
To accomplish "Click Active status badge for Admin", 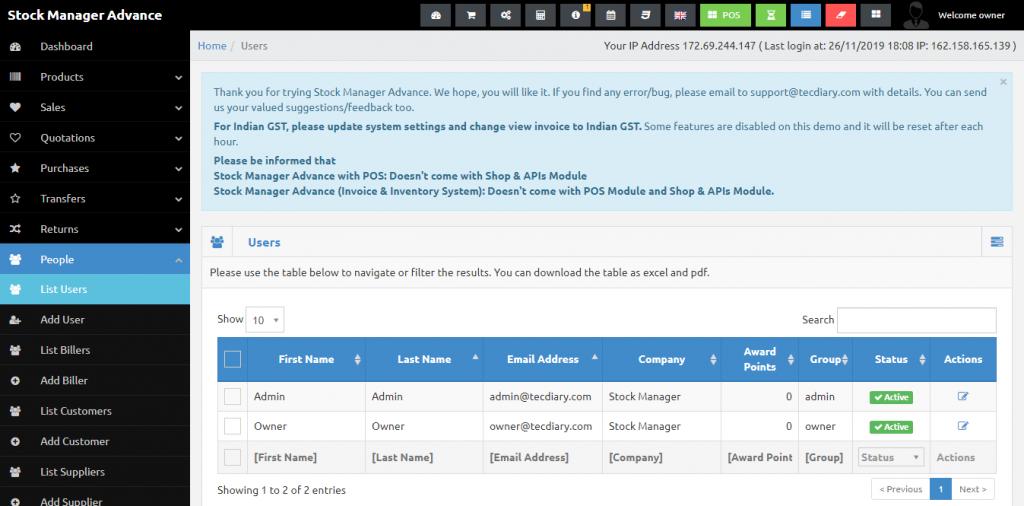I will point(891,397).
